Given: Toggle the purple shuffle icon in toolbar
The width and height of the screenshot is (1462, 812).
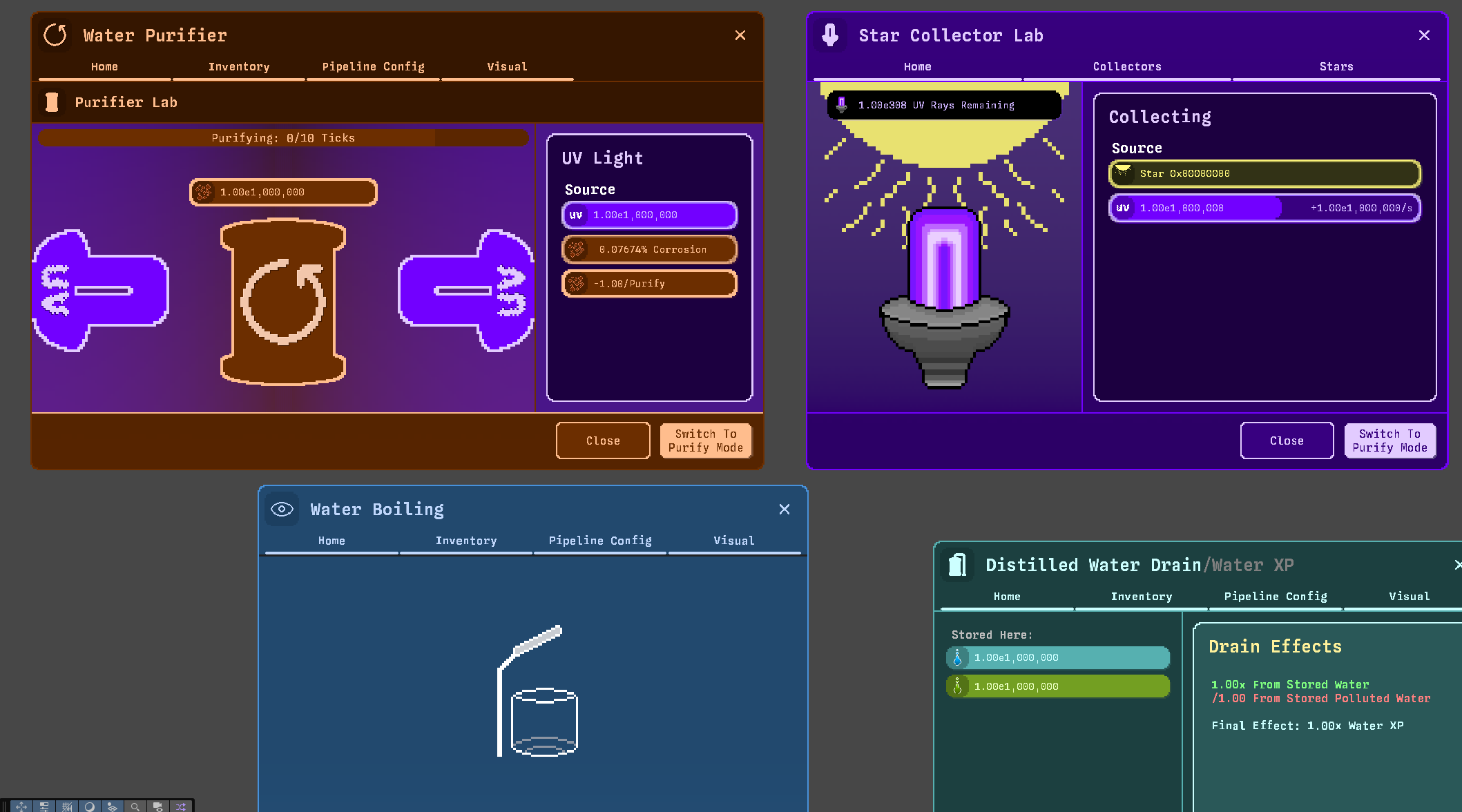Looking at the screenshot, I should pyautogui.click(x=180, y=806).
